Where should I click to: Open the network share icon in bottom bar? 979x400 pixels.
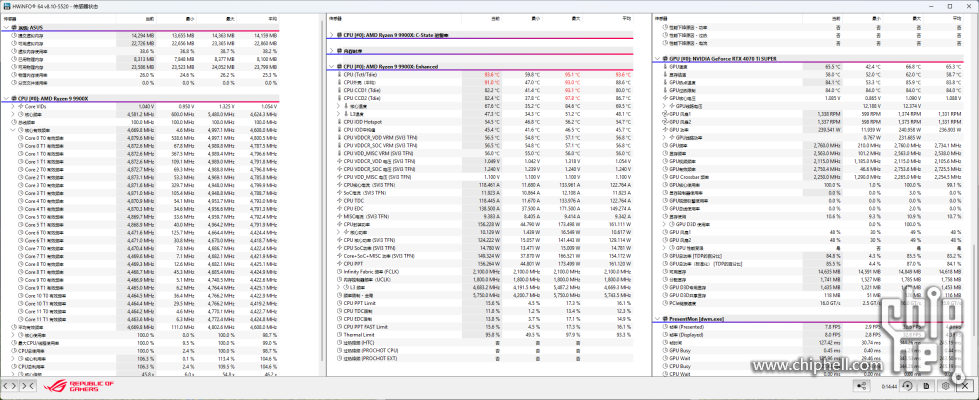[863, 386]
